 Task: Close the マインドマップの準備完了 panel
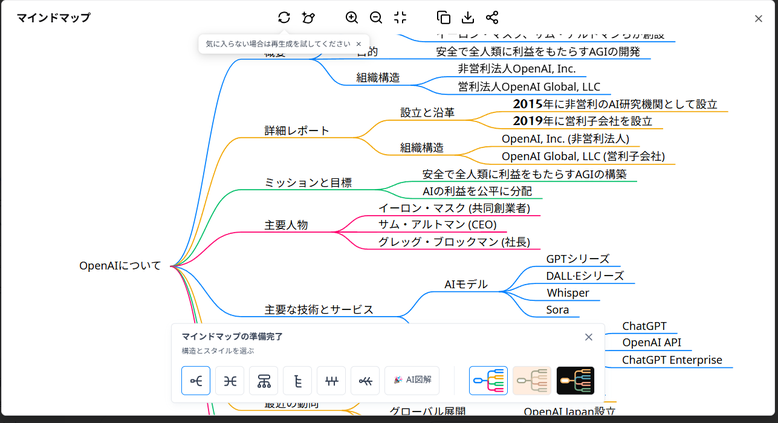point(588,337)
